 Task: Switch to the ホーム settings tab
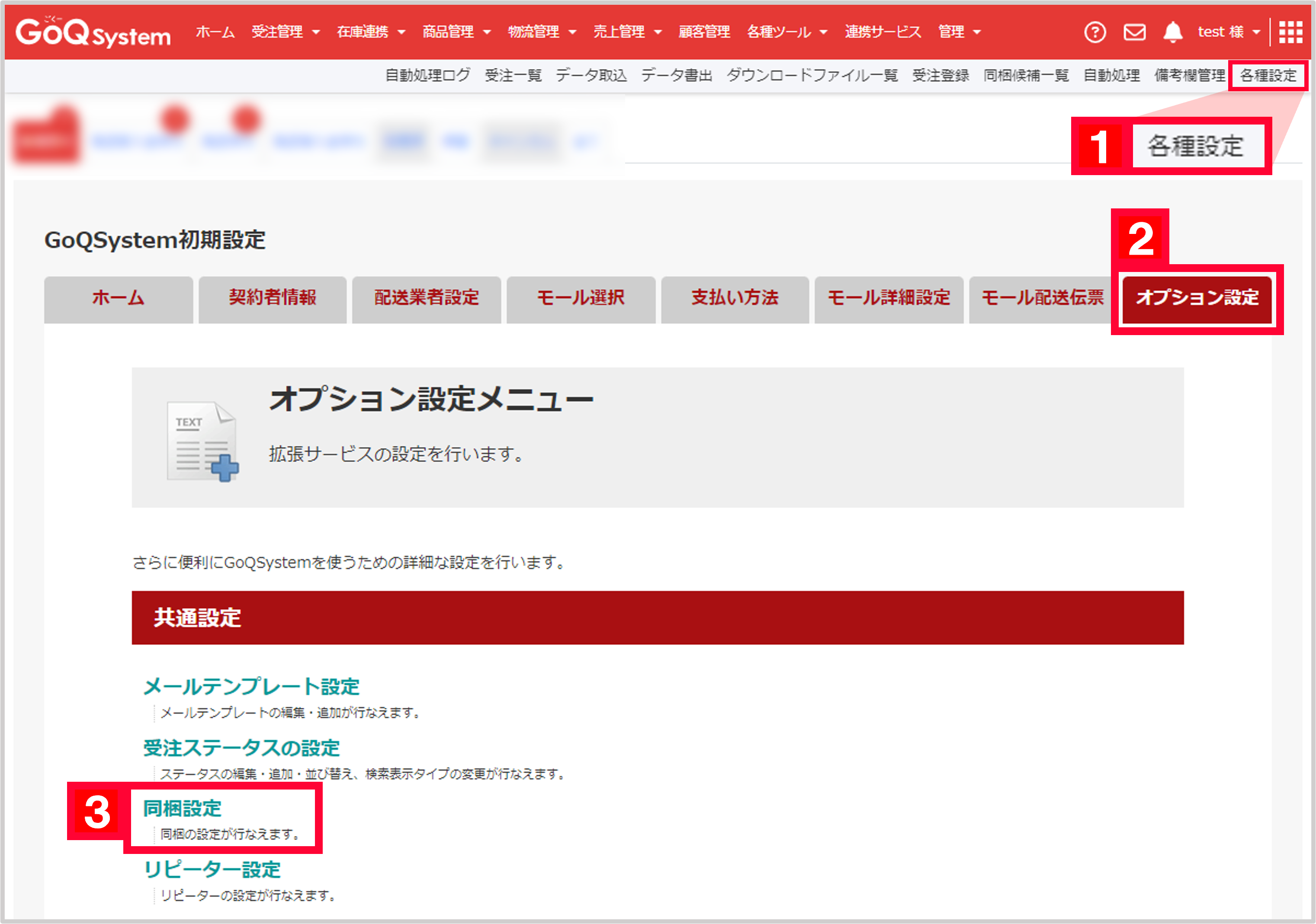click(x=119, y=299)
